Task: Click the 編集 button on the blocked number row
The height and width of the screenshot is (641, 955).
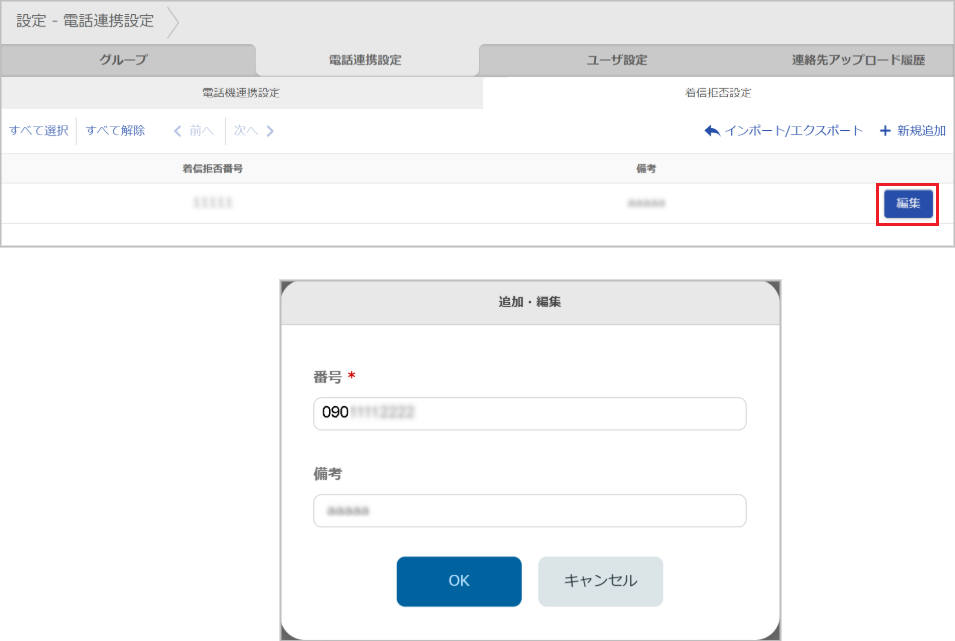Action: (x=907, y=203)
